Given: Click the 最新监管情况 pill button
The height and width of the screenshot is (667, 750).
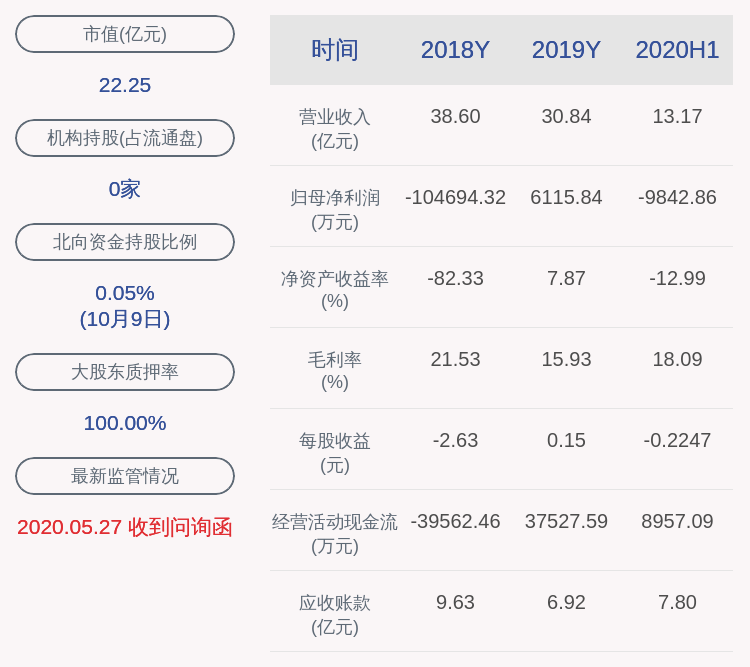Looking at the screenshot, I should tap(125, 476).
